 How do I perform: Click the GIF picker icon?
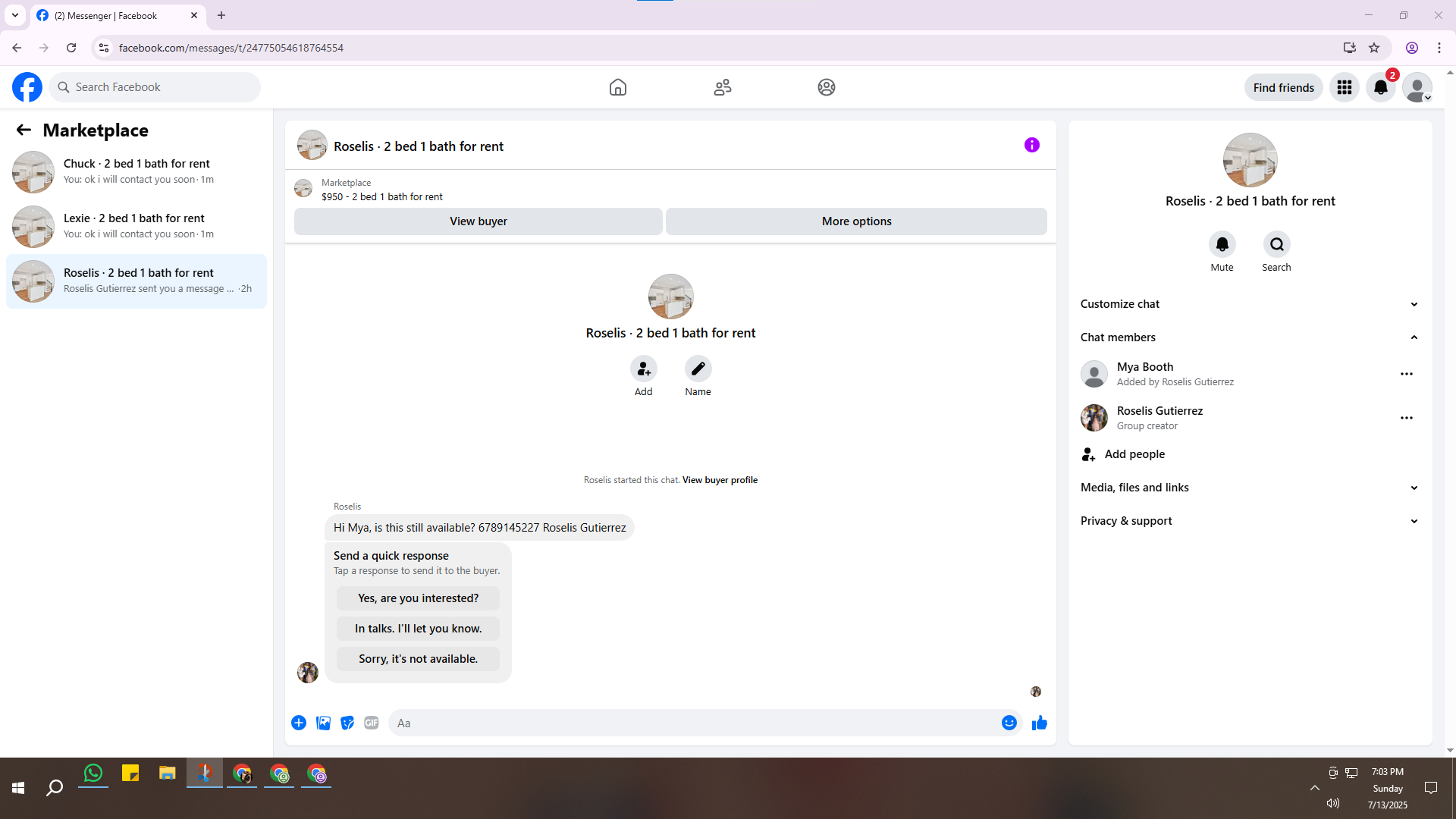tap(371, 723)
